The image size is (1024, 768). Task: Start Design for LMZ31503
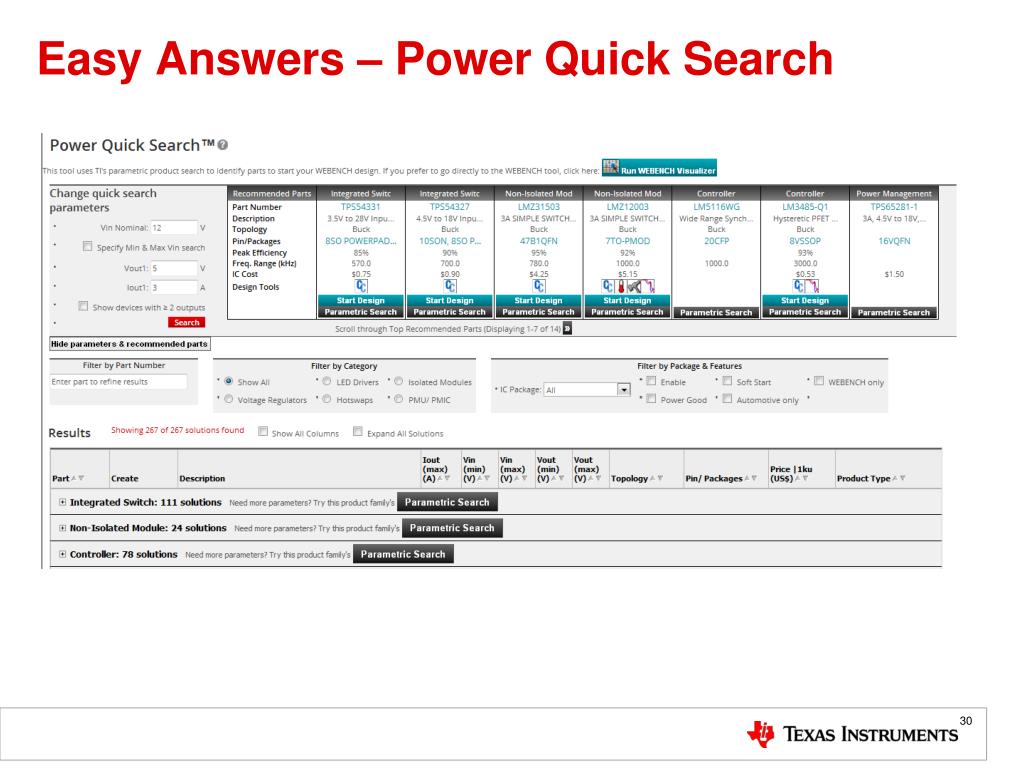pyautogui.click(x=538, y=300)
